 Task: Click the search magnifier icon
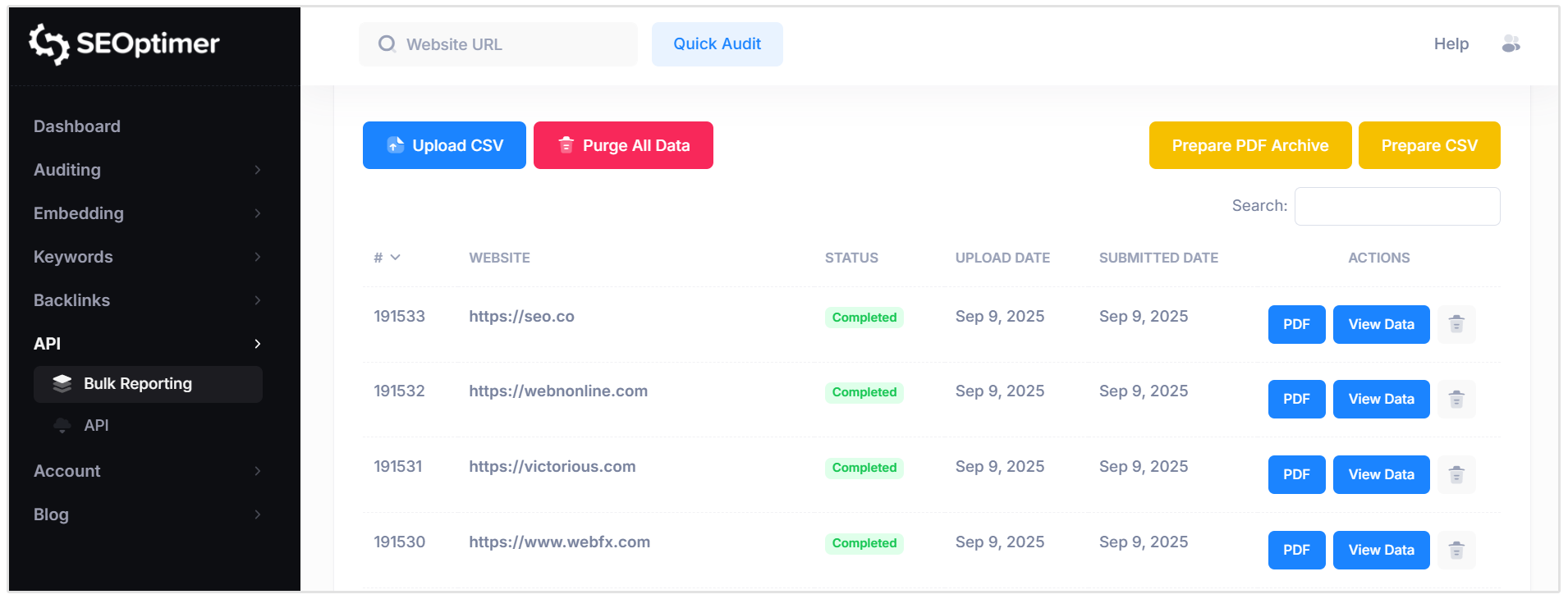point(387,44)
